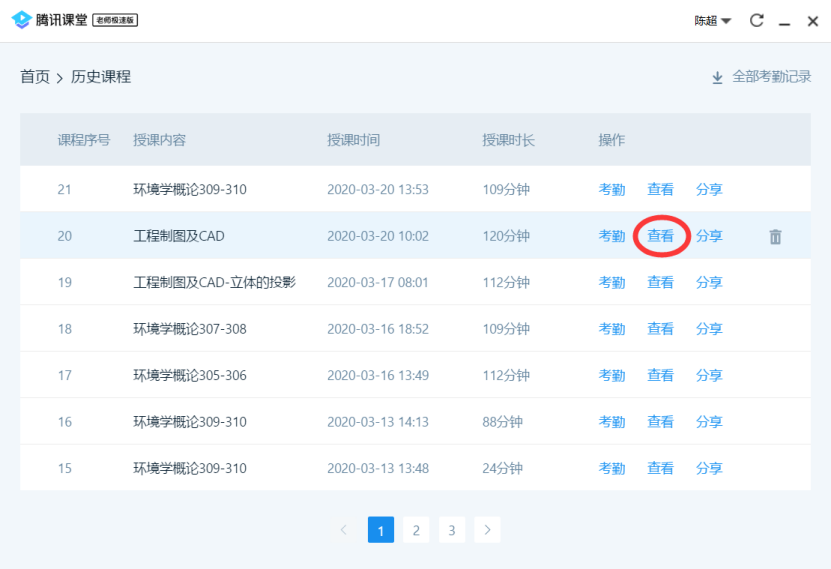The width and height of the screenshot is (831, 569).
Task: Select page 3 in pagination
Action: click(x=452, y=530)
